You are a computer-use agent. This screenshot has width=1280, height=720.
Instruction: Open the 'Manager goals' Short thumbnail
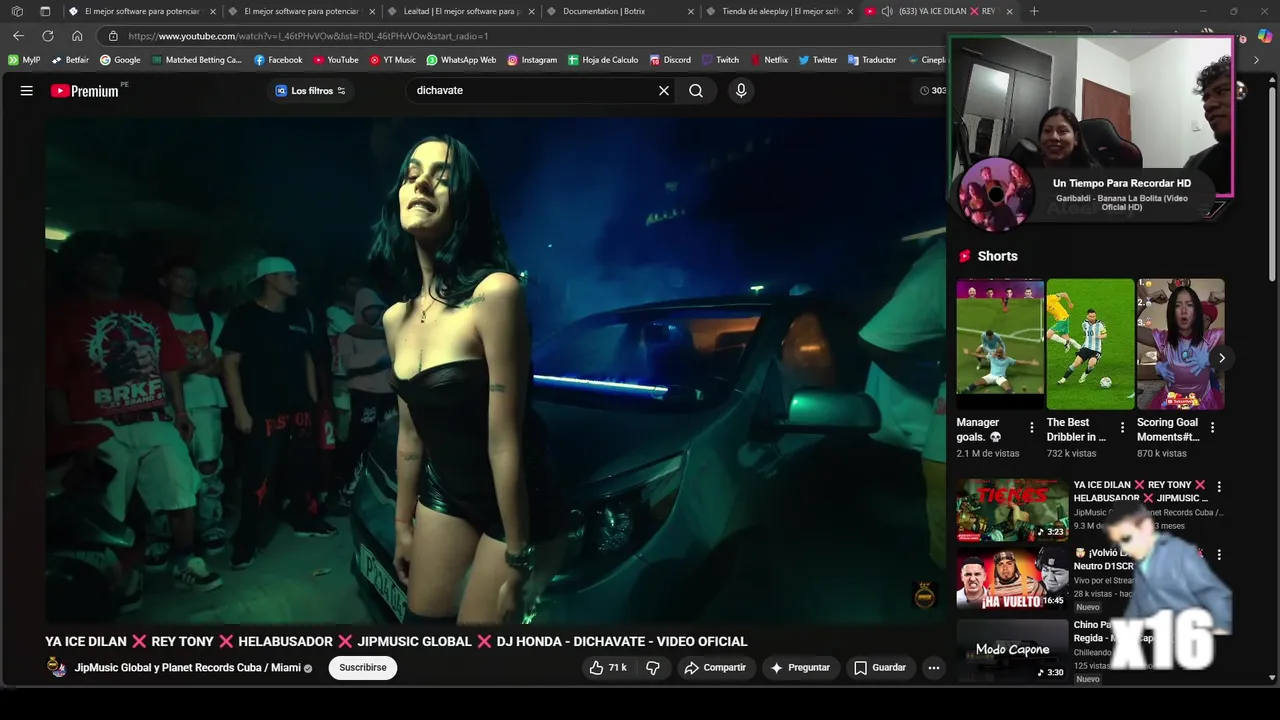click(1000, 344)
